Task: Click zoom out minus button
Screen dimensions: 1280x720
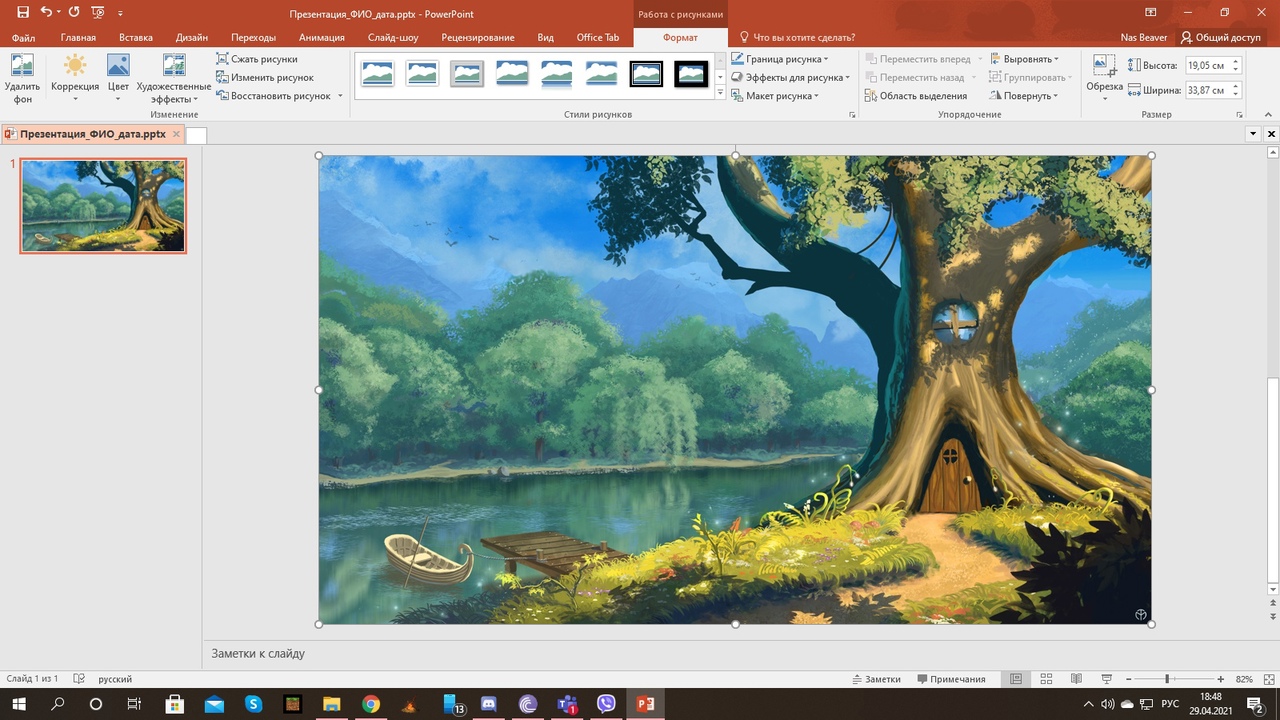Action: coord(1127,679)
